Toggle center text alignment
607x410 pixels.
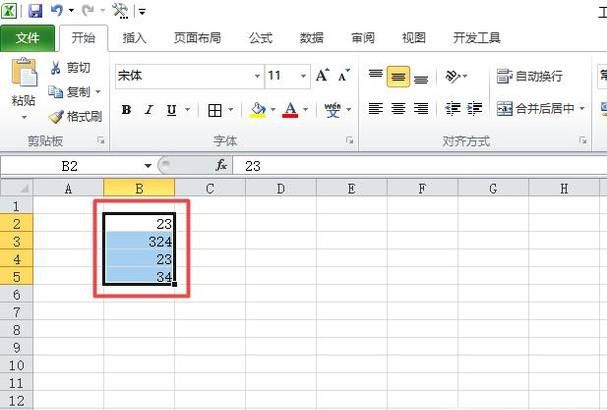398,109
